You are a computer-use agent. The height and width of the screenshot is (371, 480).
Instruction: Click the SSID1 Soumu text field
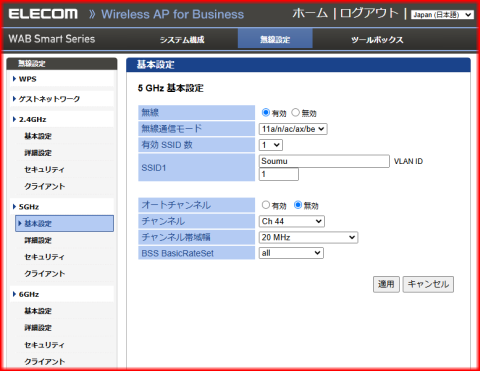[324, 161]
